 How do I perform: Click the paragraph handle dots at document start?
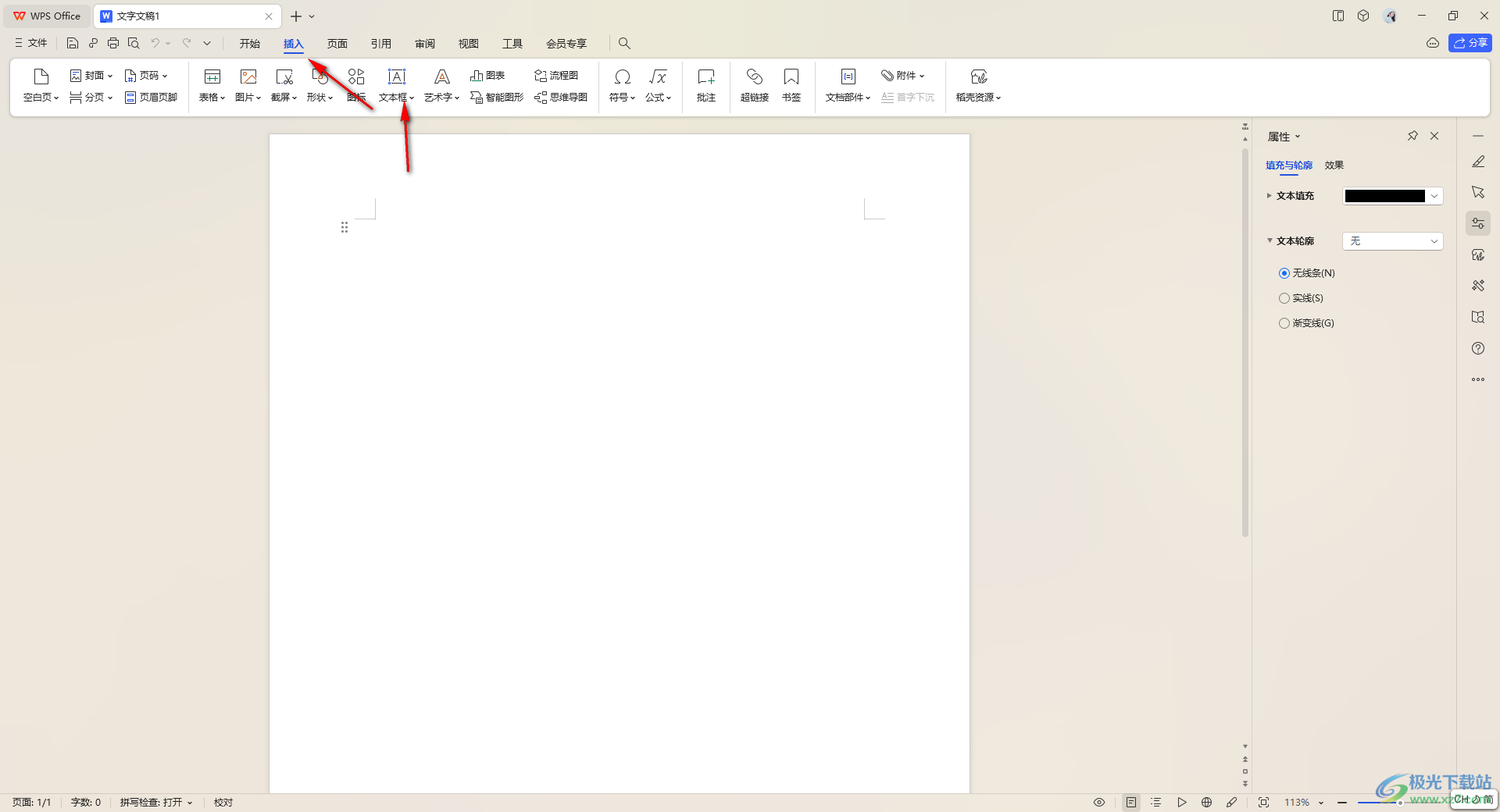(x=345, y=227)
